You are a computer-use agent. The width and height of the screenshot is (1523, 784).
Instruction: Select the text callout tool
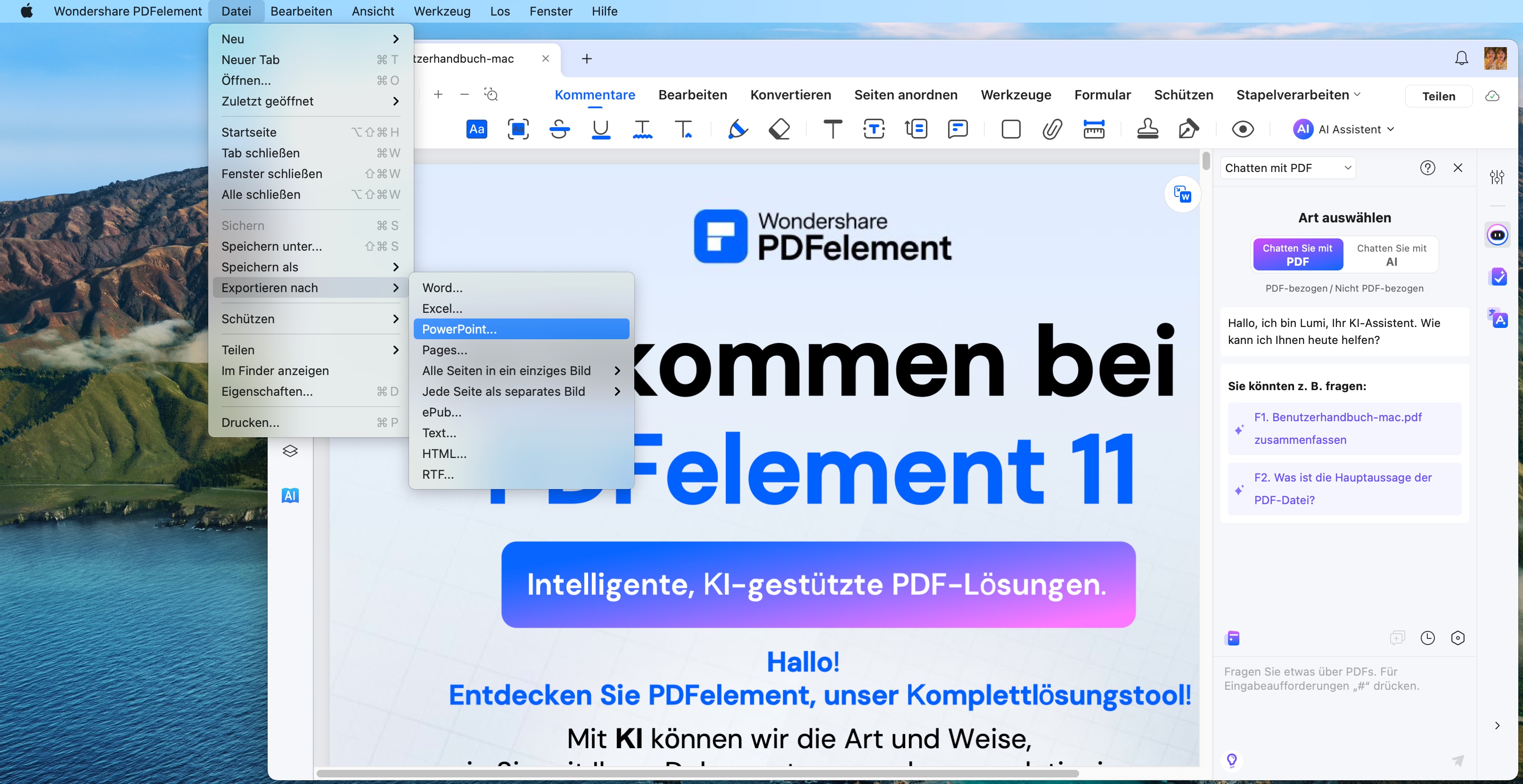point(916,129)
